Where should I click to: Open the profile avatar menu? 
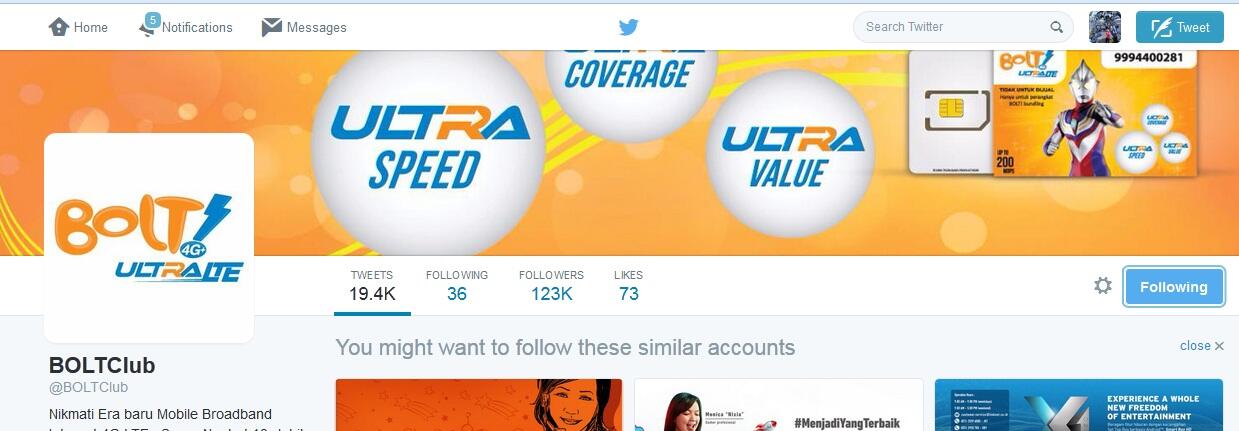(x=1104, y=27)
